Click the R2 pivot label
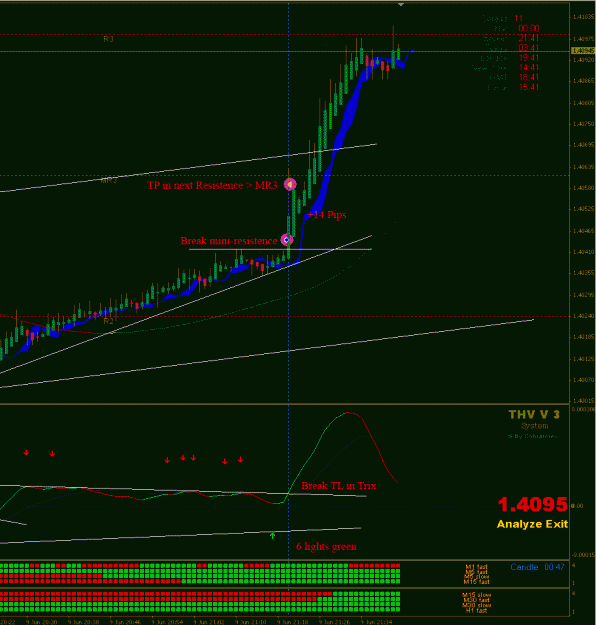Viewport: 596px width, 625px height. [x=108, y=321]
